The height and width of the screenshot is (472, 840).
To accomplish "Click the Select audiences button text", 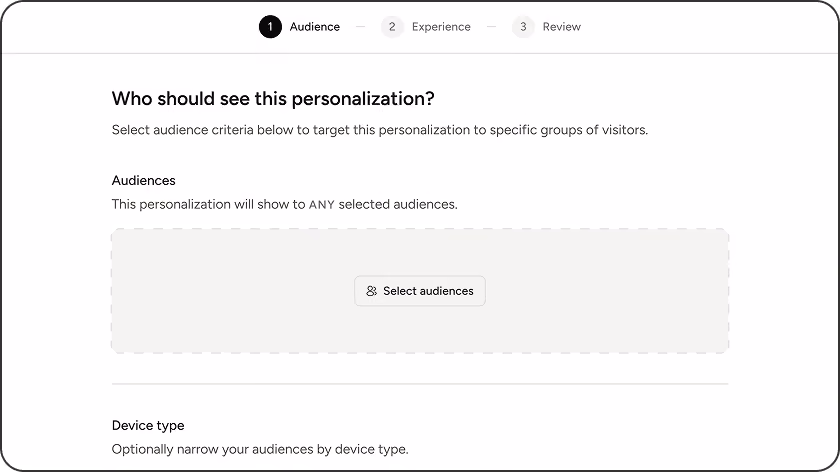I will (428, 291).
